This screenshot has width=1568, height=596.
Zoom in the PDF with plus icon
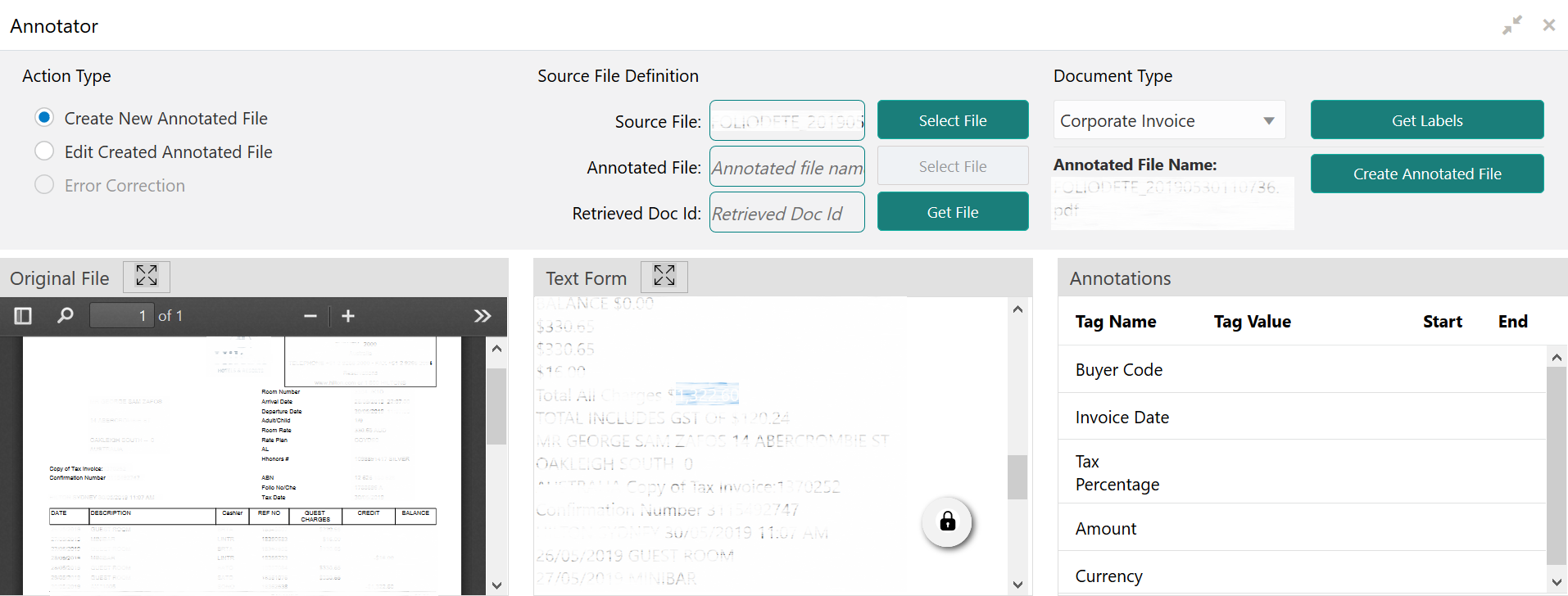click(348, 316)
